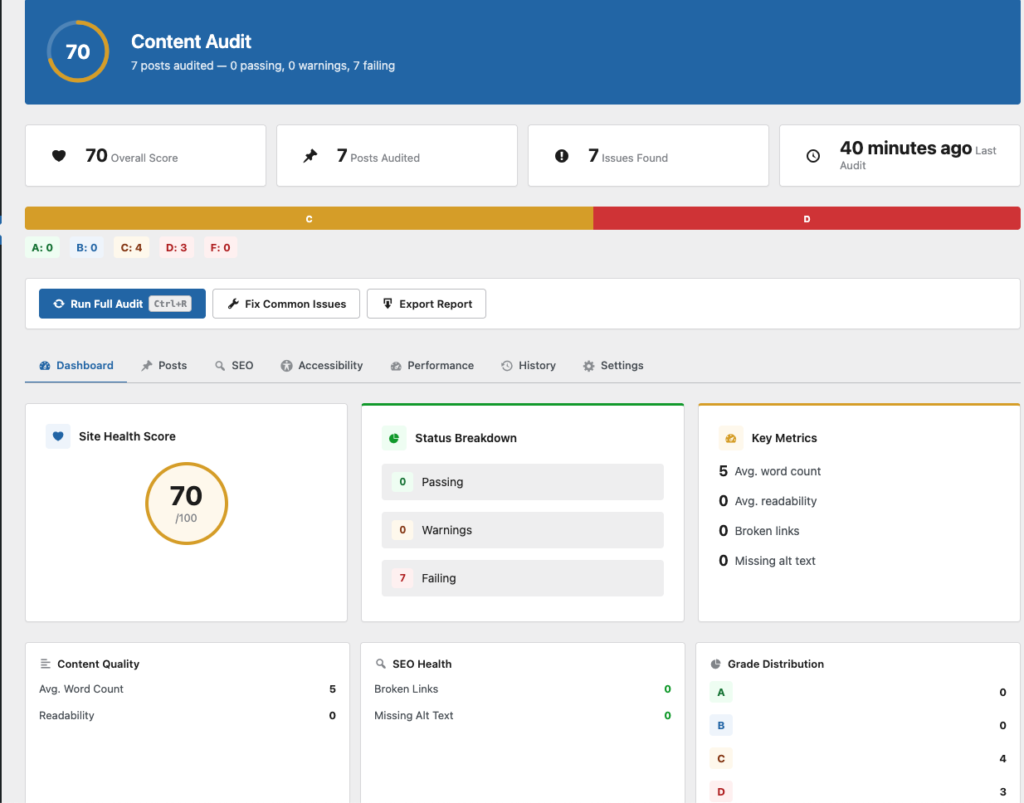Open the History tab
Image resolution: width=1024 pixels, height=803 pixels.
pyautogui.click(x=528, y=366)
